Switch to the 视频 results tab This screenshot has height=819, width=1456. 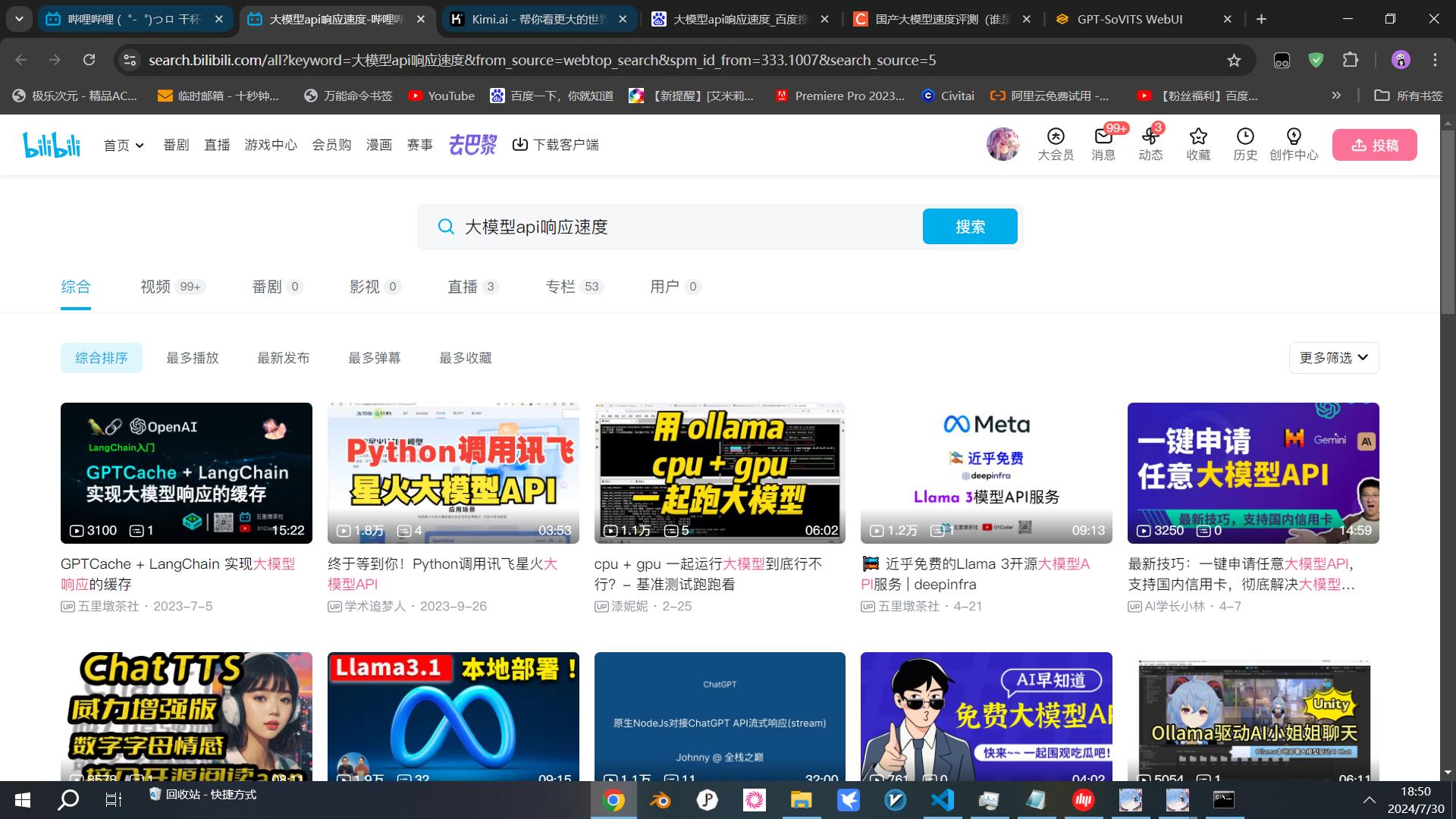(x=173, y=287)
